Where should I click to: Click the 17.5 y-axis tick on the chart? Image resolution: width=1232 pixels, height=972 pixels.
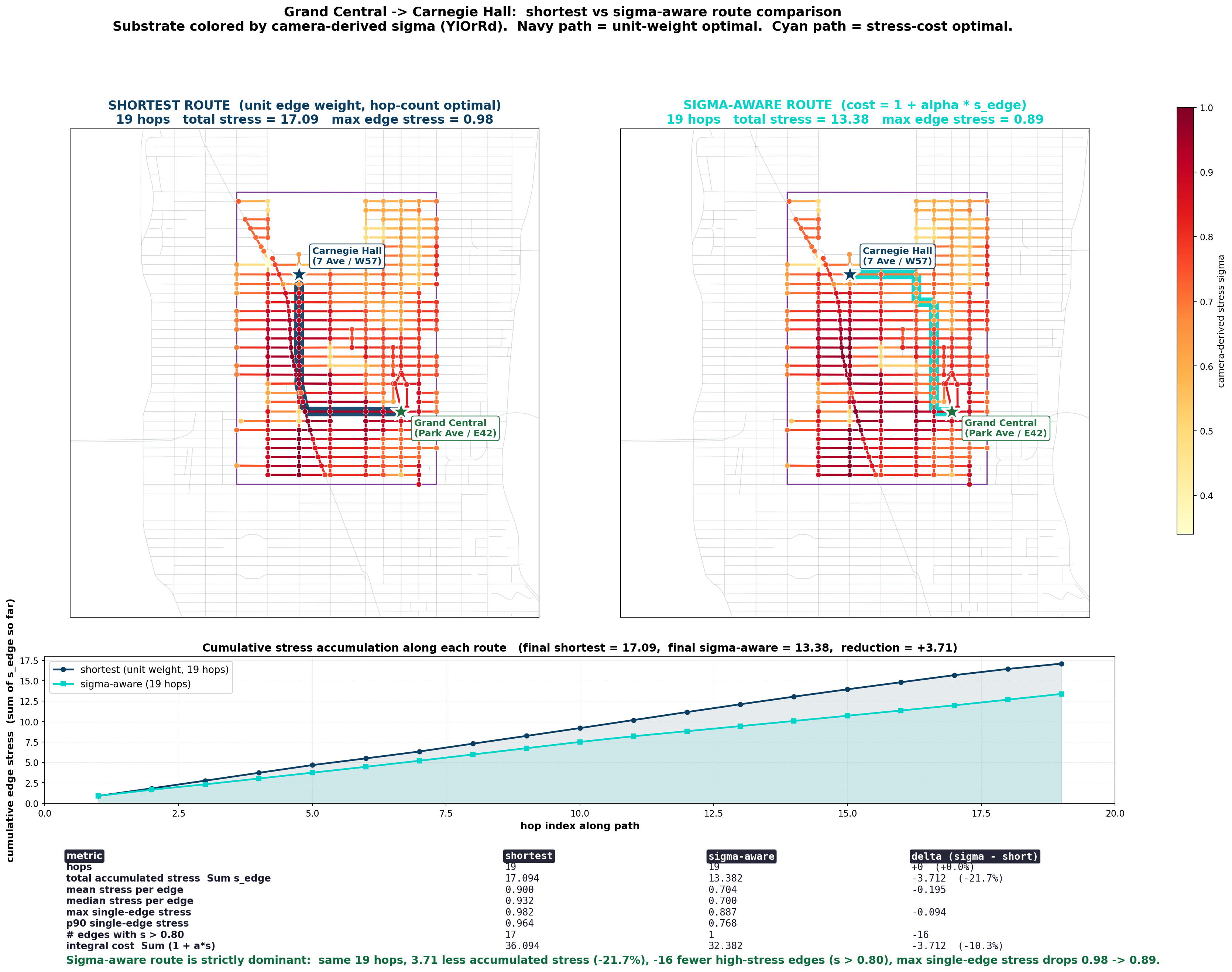tap(28, 661)
